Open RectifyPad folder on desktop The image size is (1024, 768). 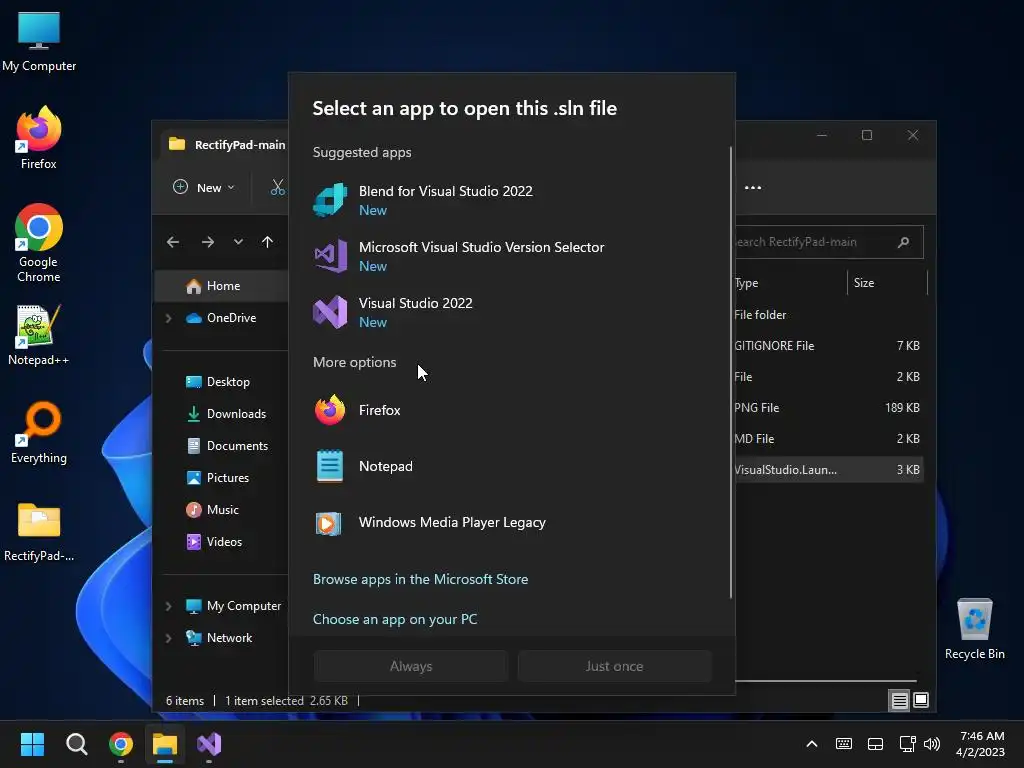[x=39, y=532]
